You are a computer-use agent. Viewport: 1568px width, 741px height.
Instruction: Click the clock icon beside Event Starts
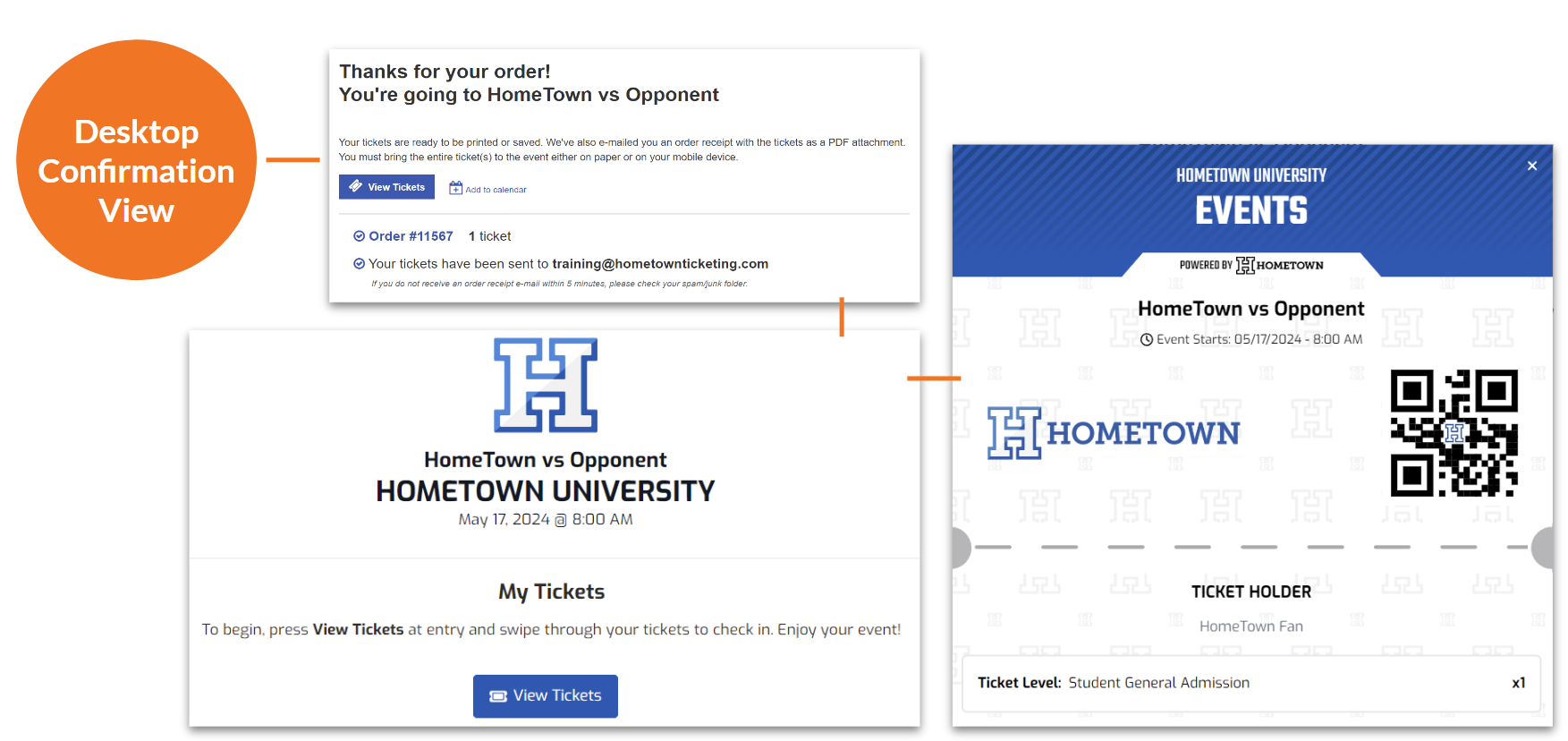(x=1147, y=340)
